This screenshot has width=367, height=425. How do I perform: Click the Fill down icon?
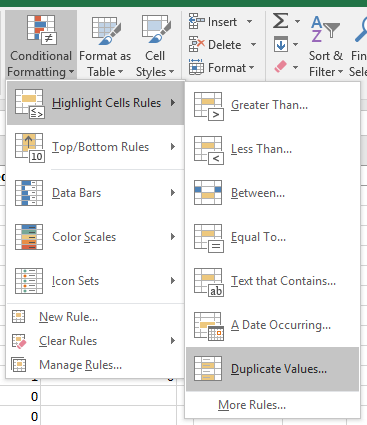[281, 44]
